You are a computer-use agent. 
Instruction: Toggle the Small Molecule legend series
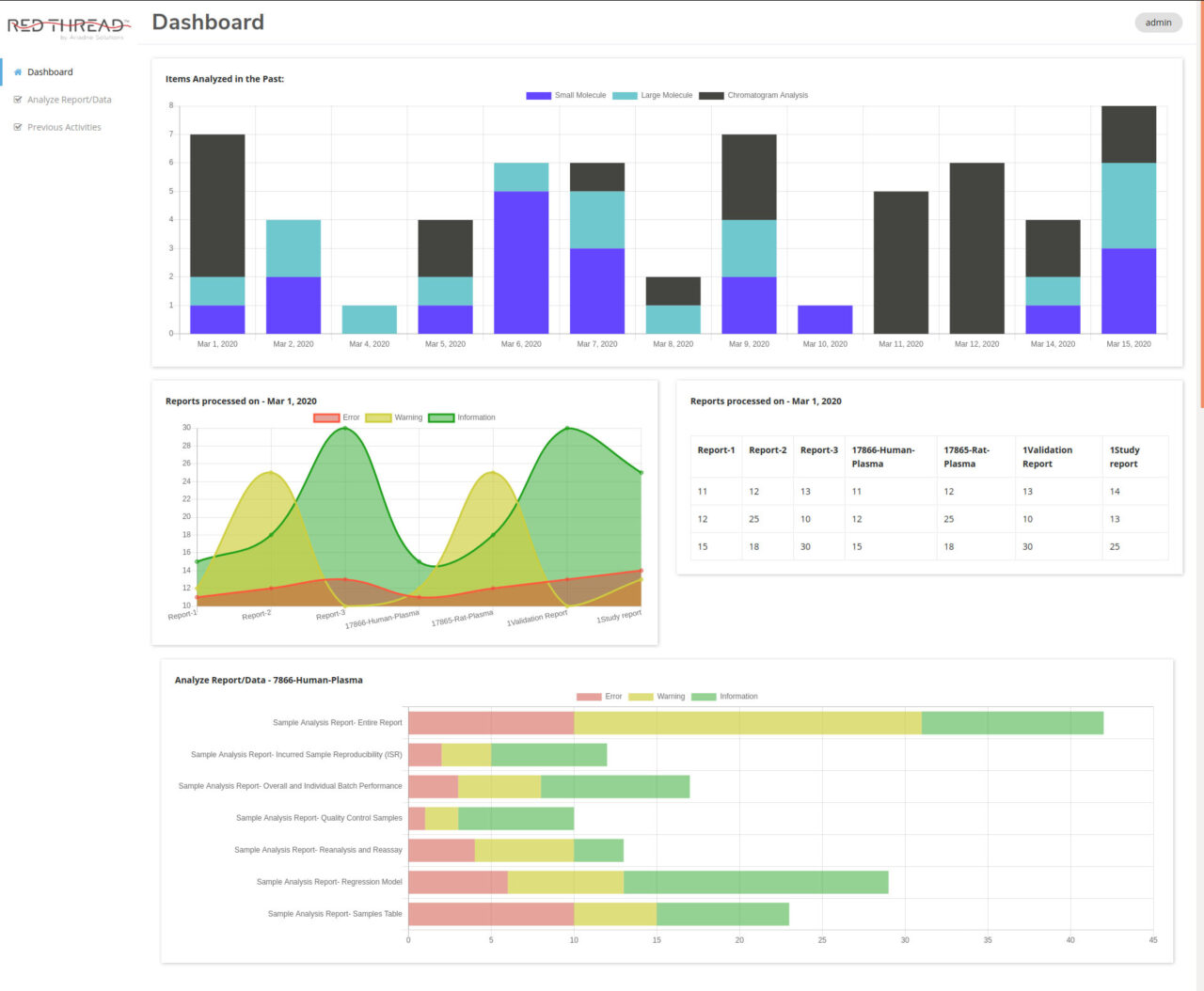[x=538, y=96]
